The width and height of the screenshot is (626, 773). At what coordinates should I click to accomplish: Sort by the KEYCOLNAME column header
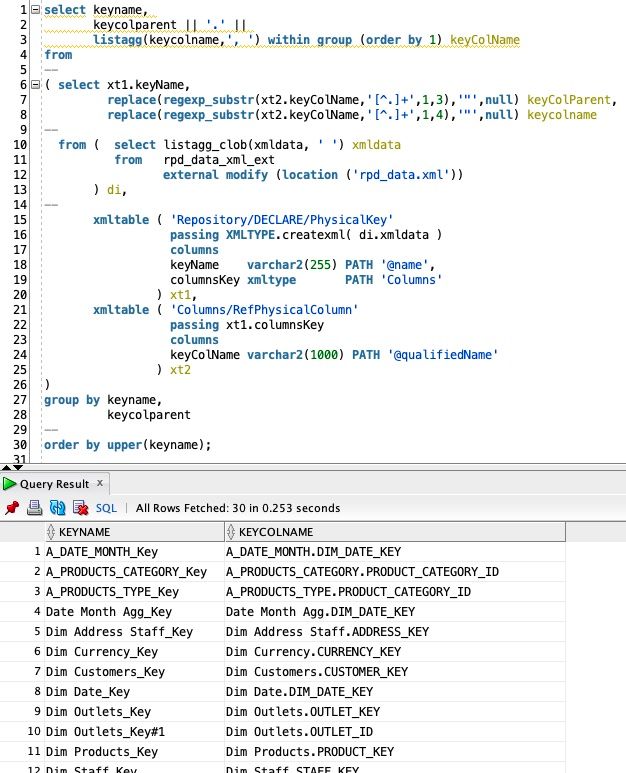(395, 532)
